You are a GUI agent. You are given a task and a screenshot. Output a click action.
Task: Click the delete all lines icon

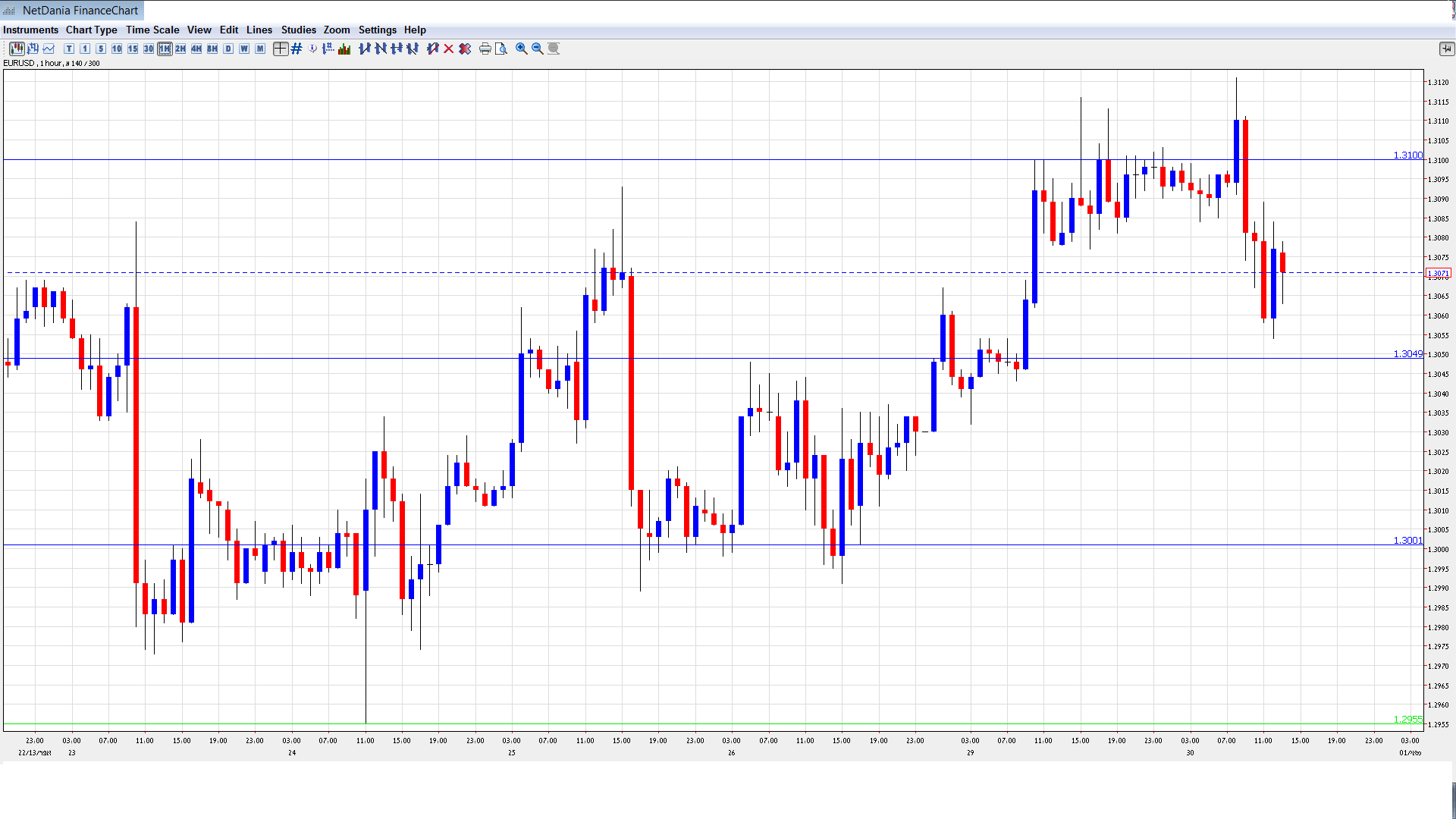coord(465,49)
